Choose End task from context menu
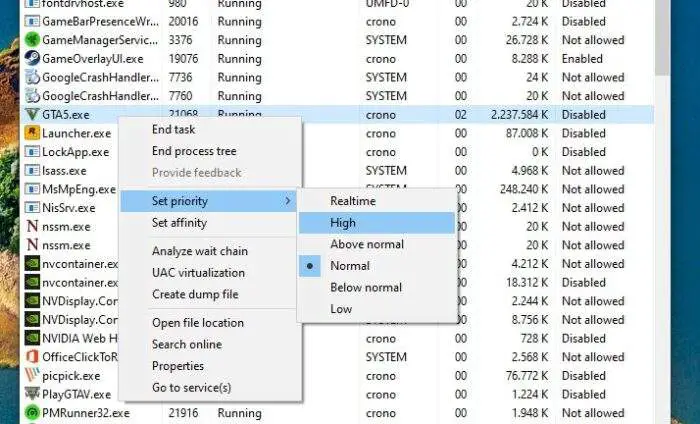The image size is (700, 424). pos(173,129)
